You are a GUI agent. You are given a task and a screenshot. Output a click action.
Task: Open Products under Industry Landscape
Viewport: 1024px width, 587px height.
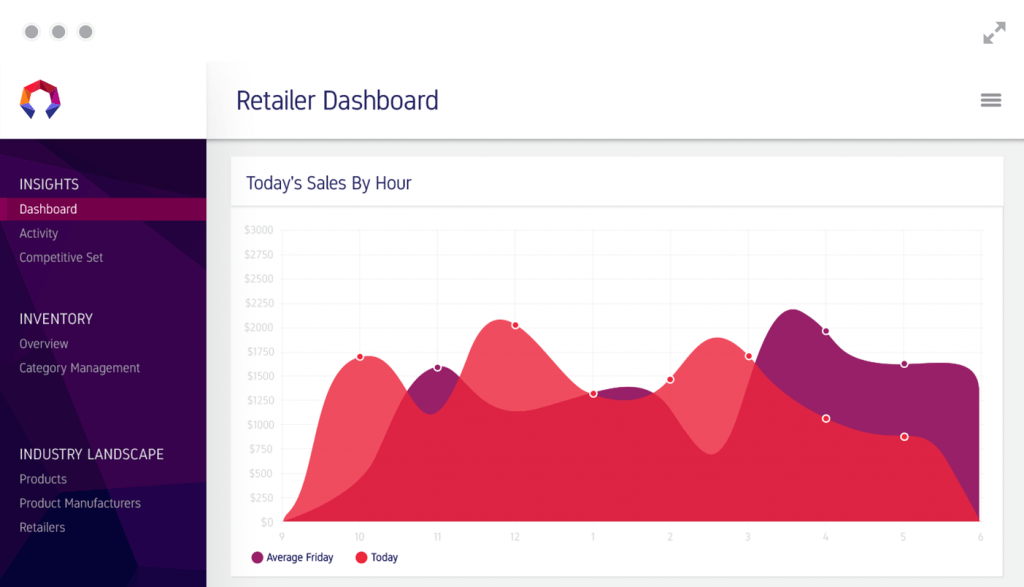[43, 479]
